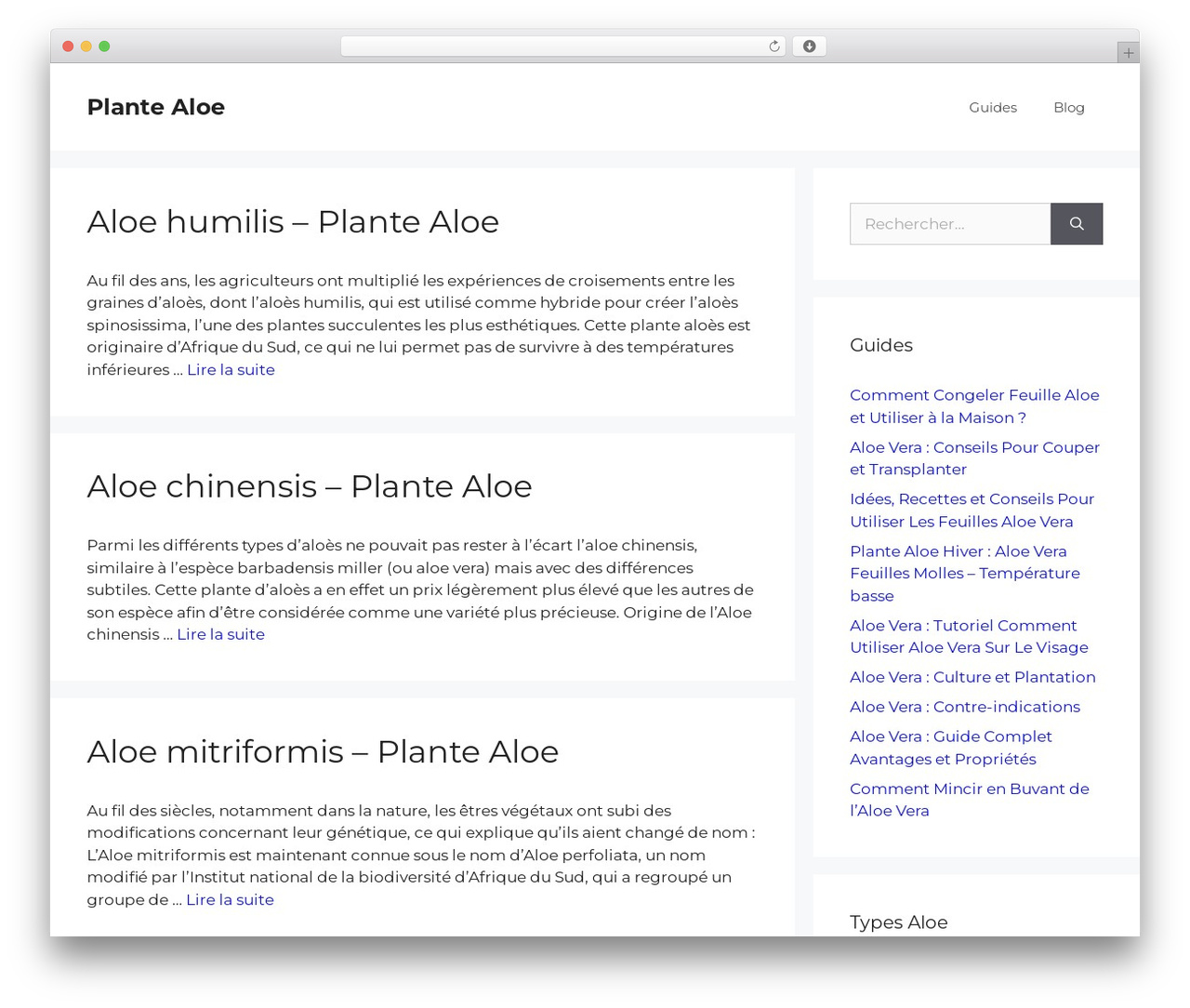Open the Aloe mitriformis article title
This screenshot has height=1008, width=1190.
[323, 751]
